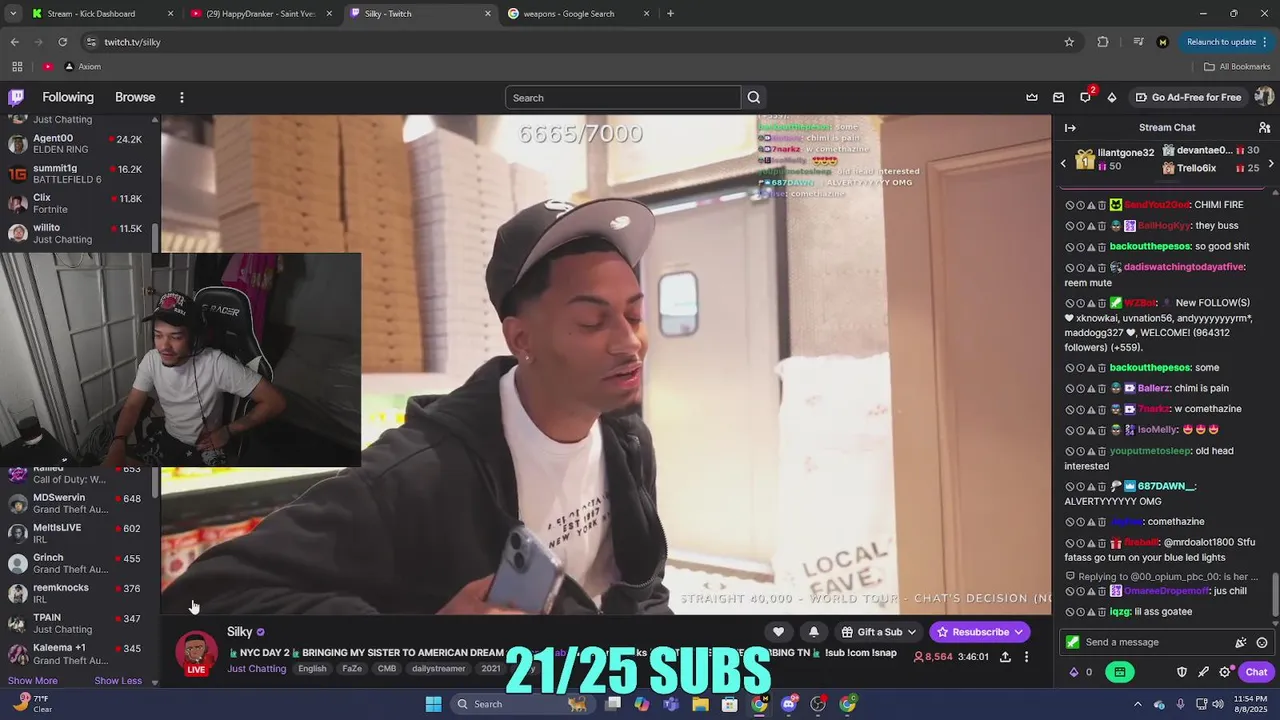Show next gift leaderboard entries arrow
Viewport: 1280px width, 720px height.
(x=1271, y=163)
